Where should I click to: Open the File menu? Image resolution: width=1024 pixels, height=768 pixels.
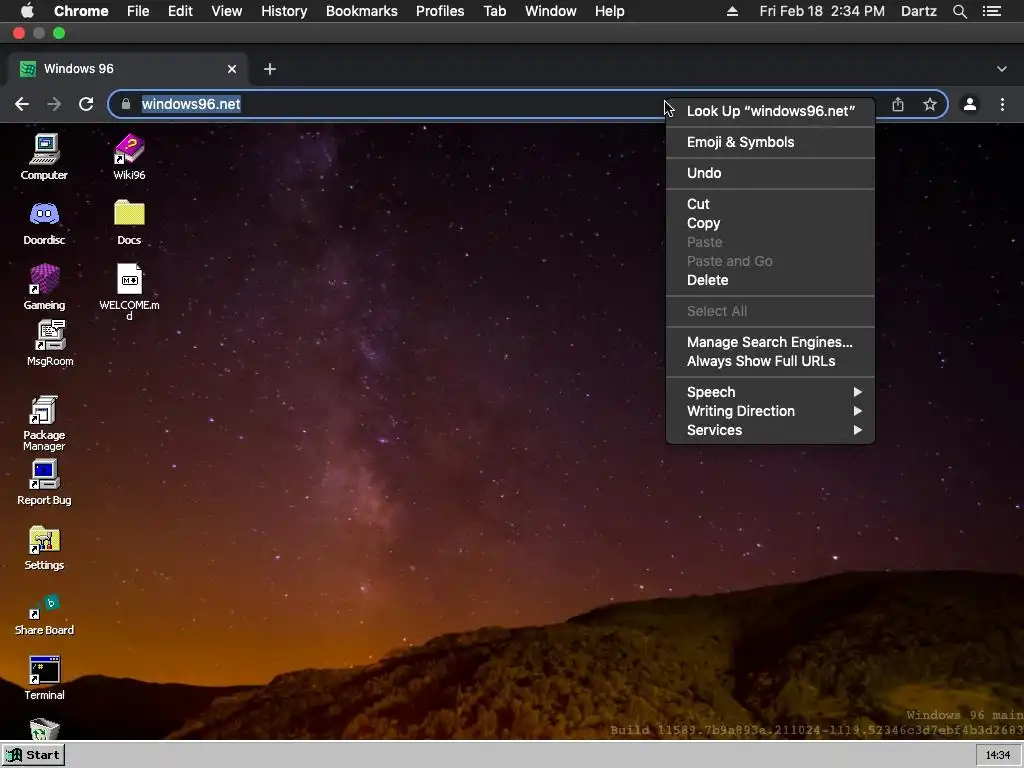[x=138, y=11]
